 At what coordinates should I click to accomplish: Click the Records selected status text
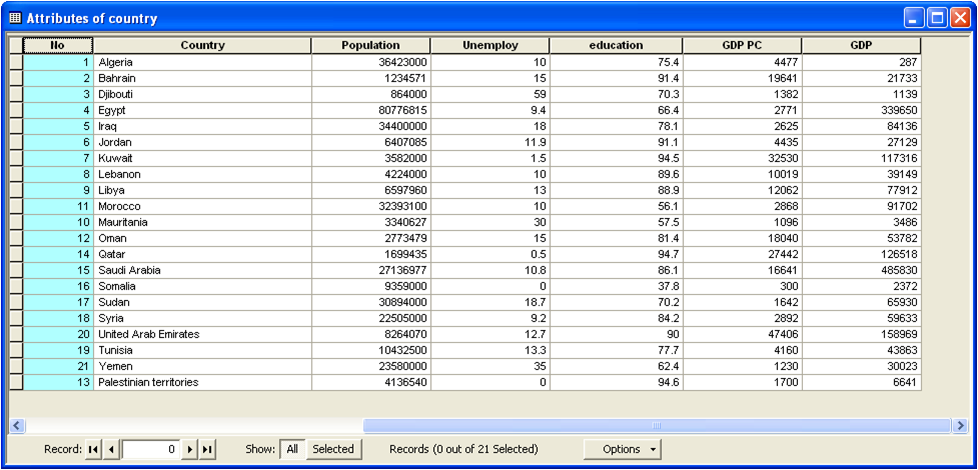tap(463, 449)
